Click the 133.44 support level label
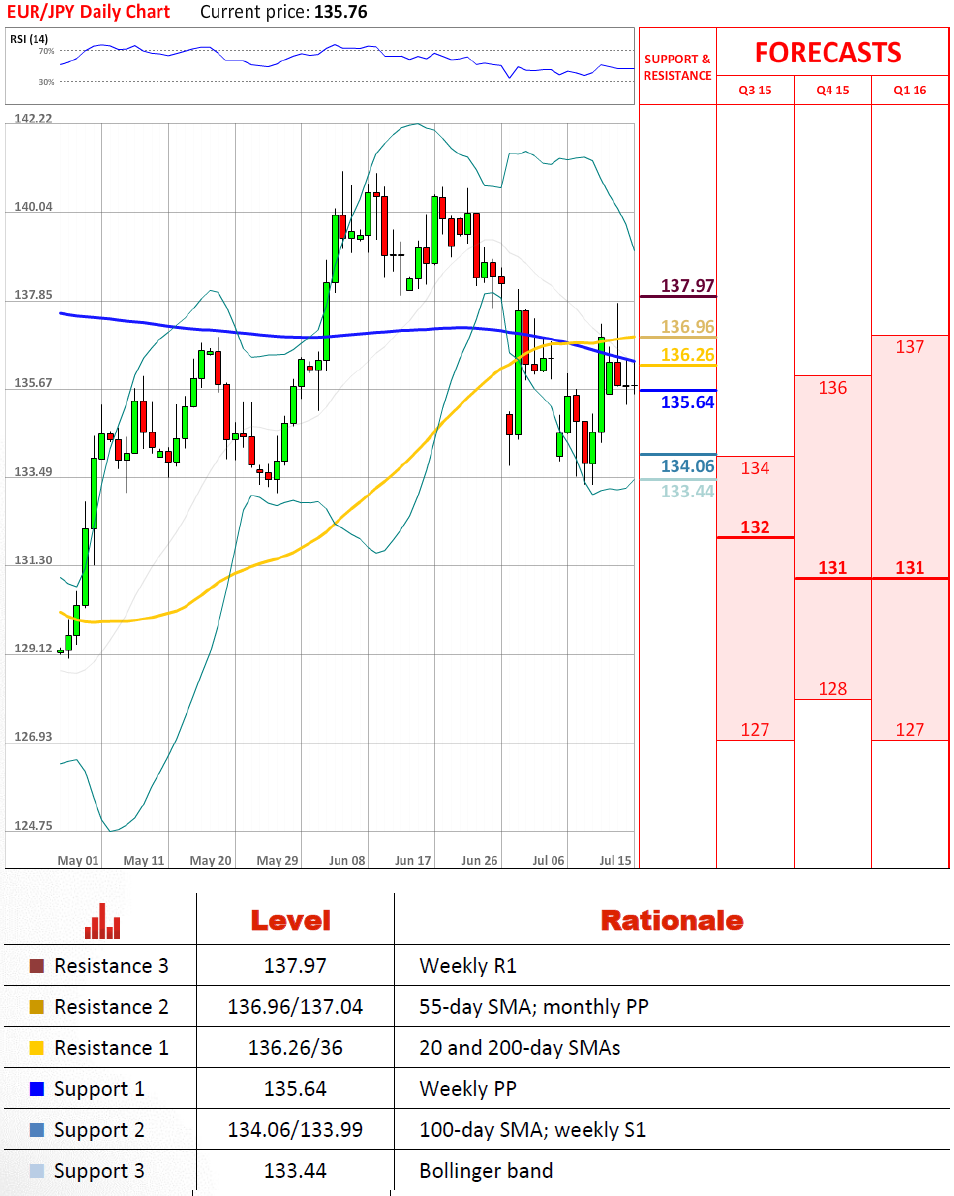Image resolution: width=954 pixels, height=1196 pixels. tap(687, 491)
